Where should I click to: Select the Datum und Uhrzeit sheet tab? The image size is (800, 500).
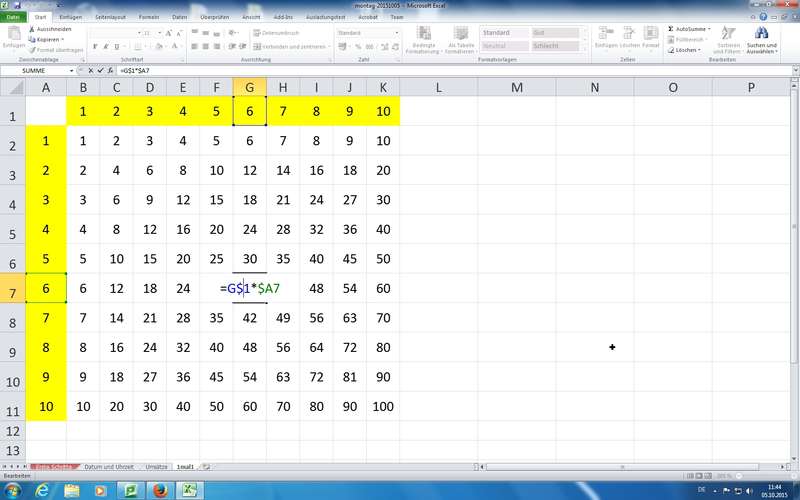109,467
